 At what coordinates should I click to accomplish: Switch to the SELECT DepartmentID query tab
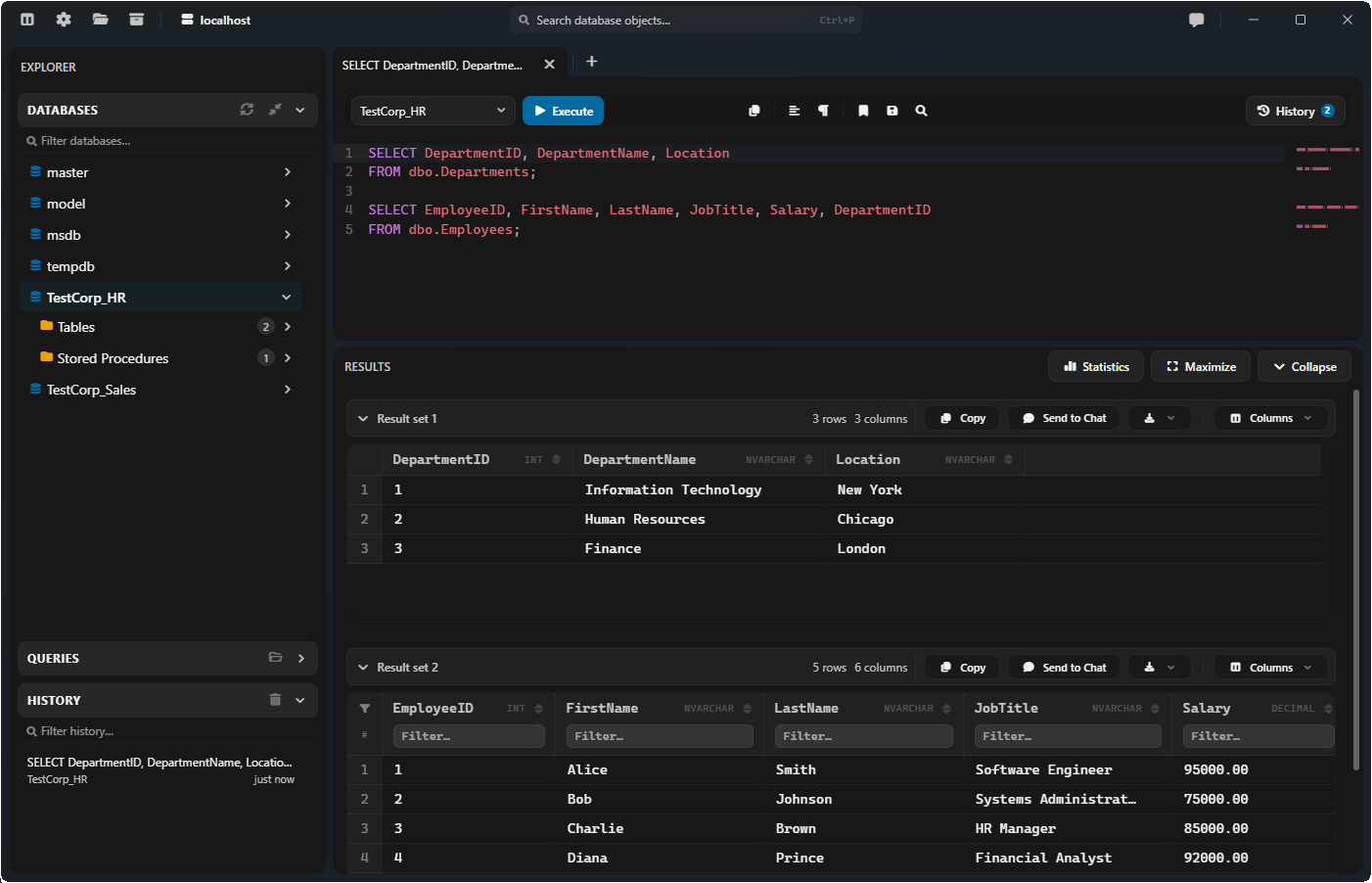(x=433, y=65)
